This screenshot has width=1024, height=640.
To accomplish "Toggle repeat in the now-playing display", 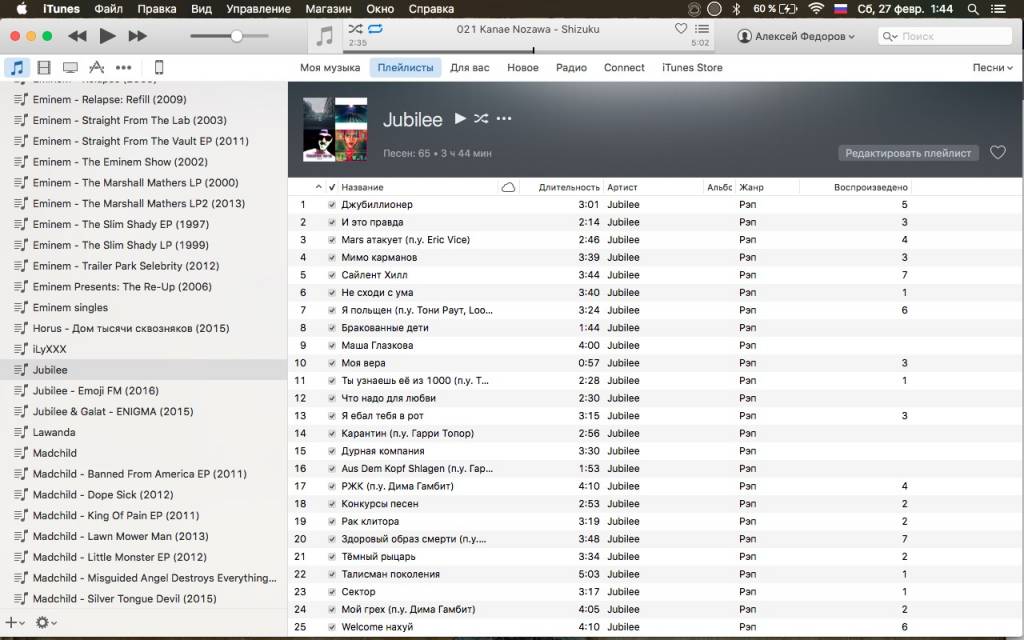I will (376, 29).
